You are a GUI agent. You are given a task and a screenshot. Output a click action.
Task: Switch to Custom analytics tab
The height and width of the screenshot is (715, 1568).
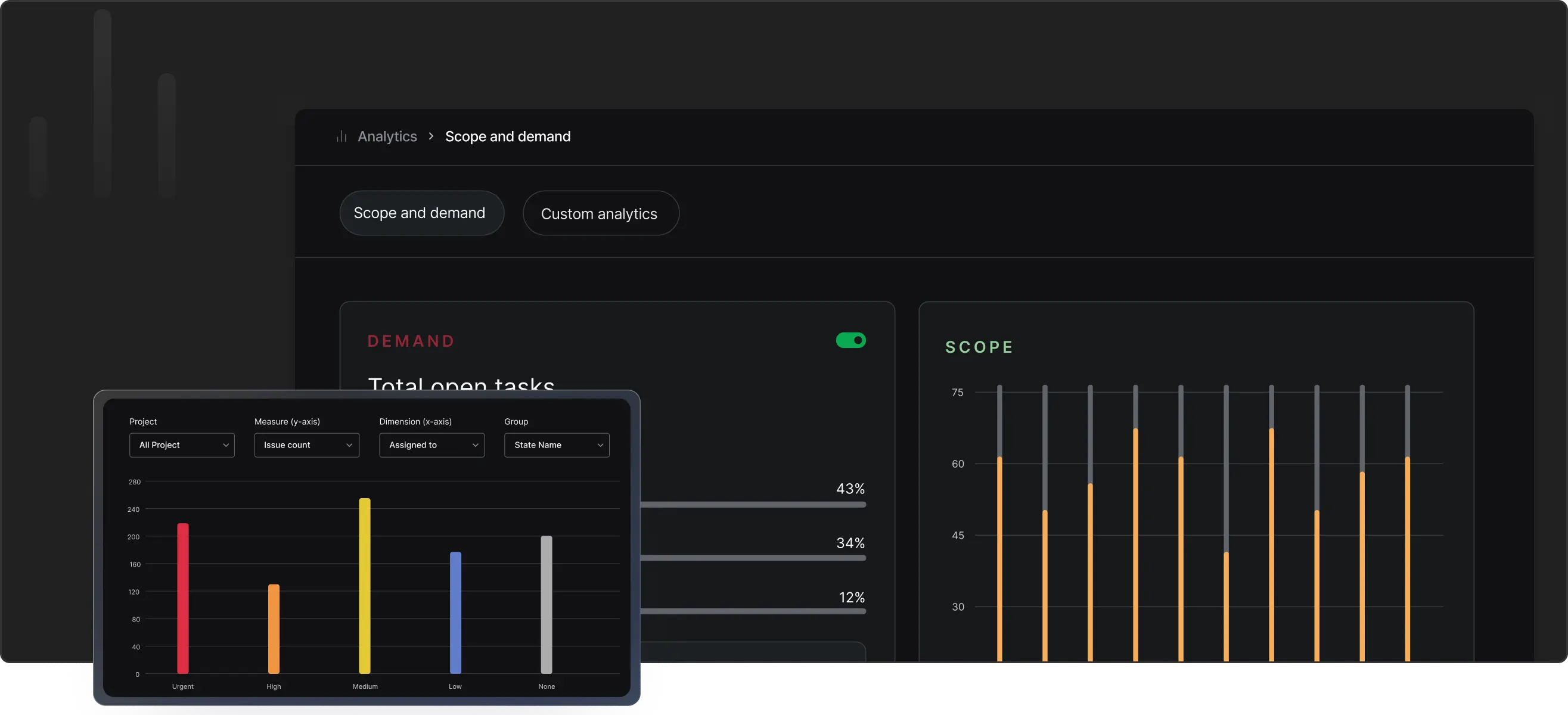click(x=600, y=213)
